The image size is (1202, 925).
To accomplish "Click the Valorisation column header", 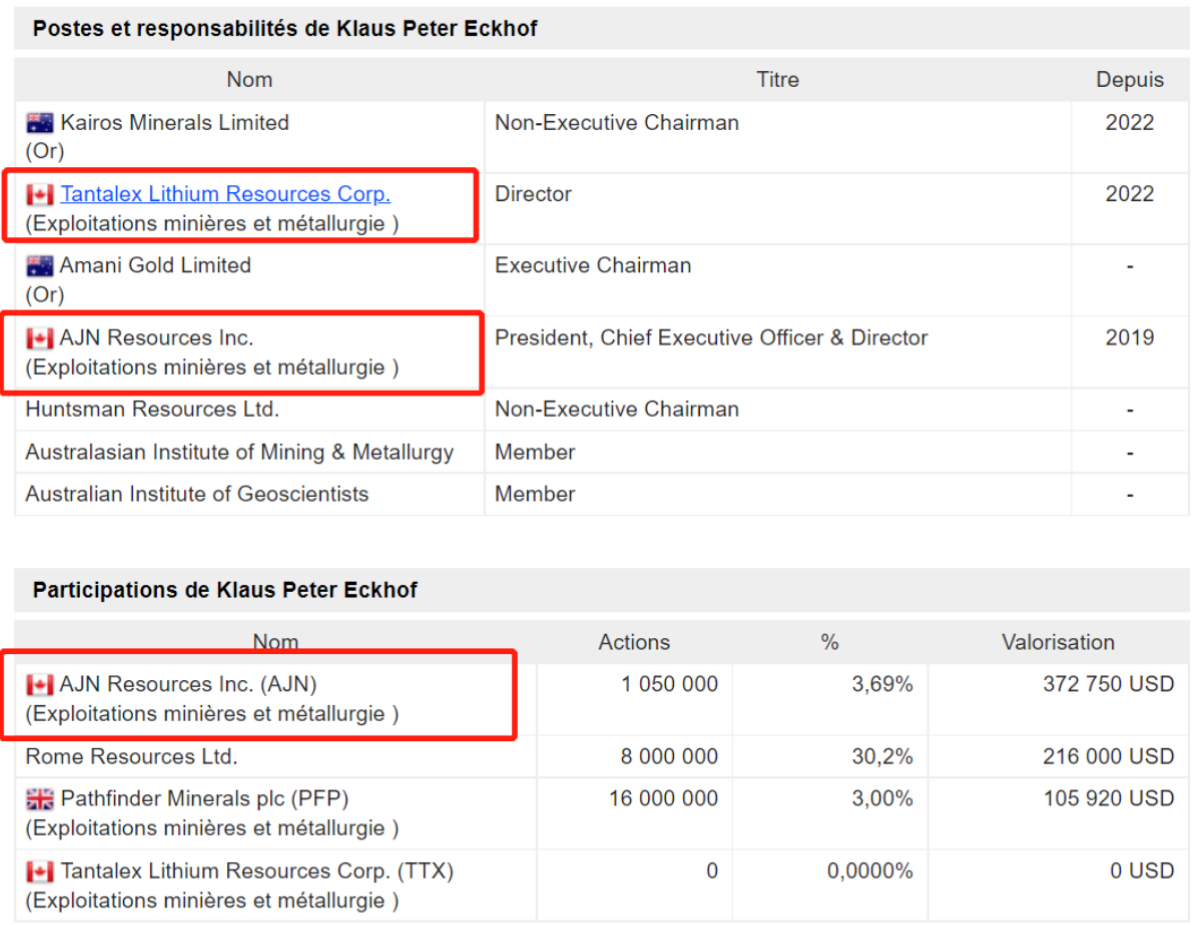I will coord(1057,642).
